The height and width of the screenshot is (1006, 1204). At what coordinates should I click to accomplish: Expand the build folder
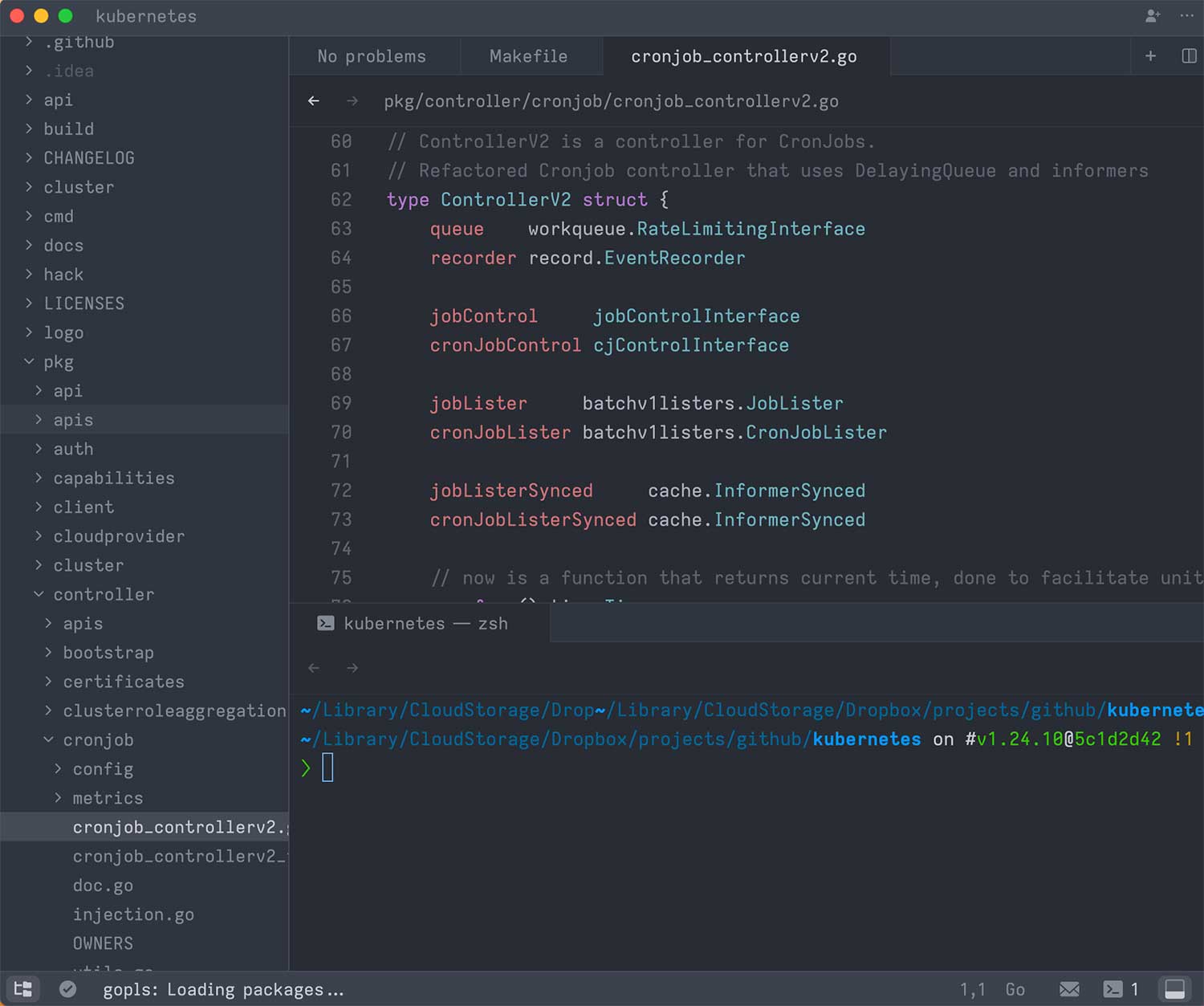point(144,128)
